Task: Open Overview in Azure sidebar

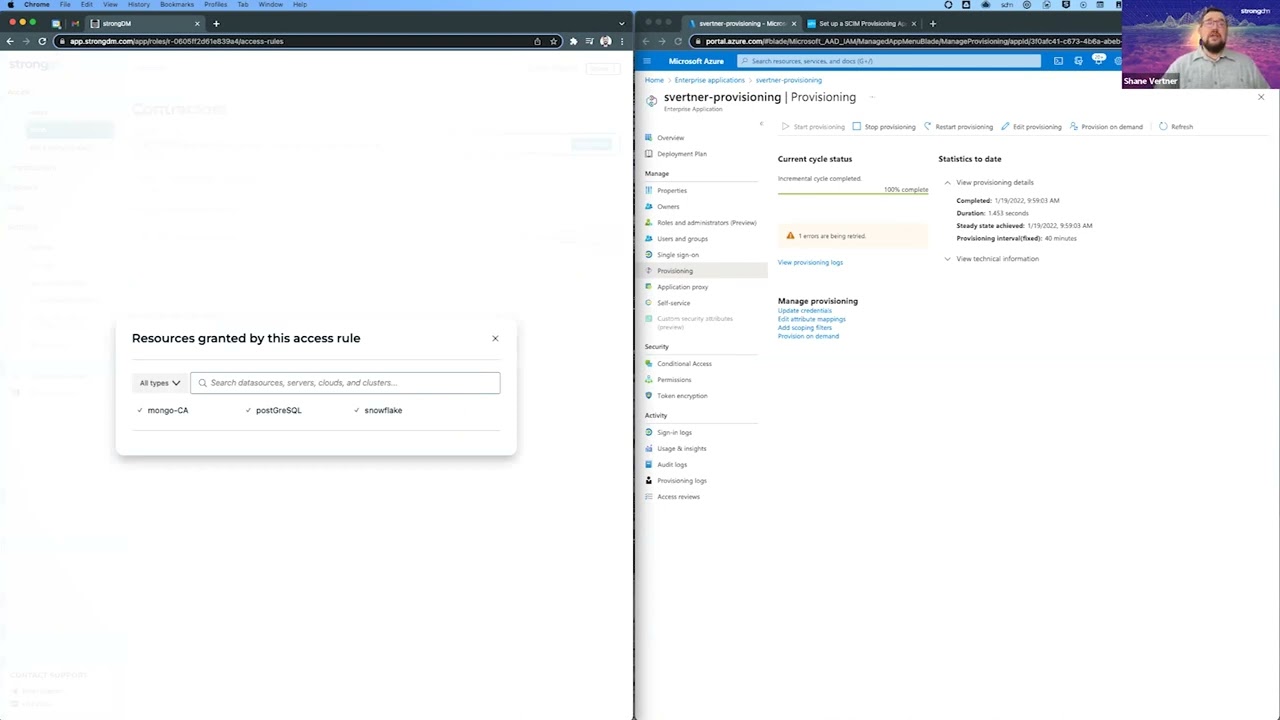Action: point(670,138)
